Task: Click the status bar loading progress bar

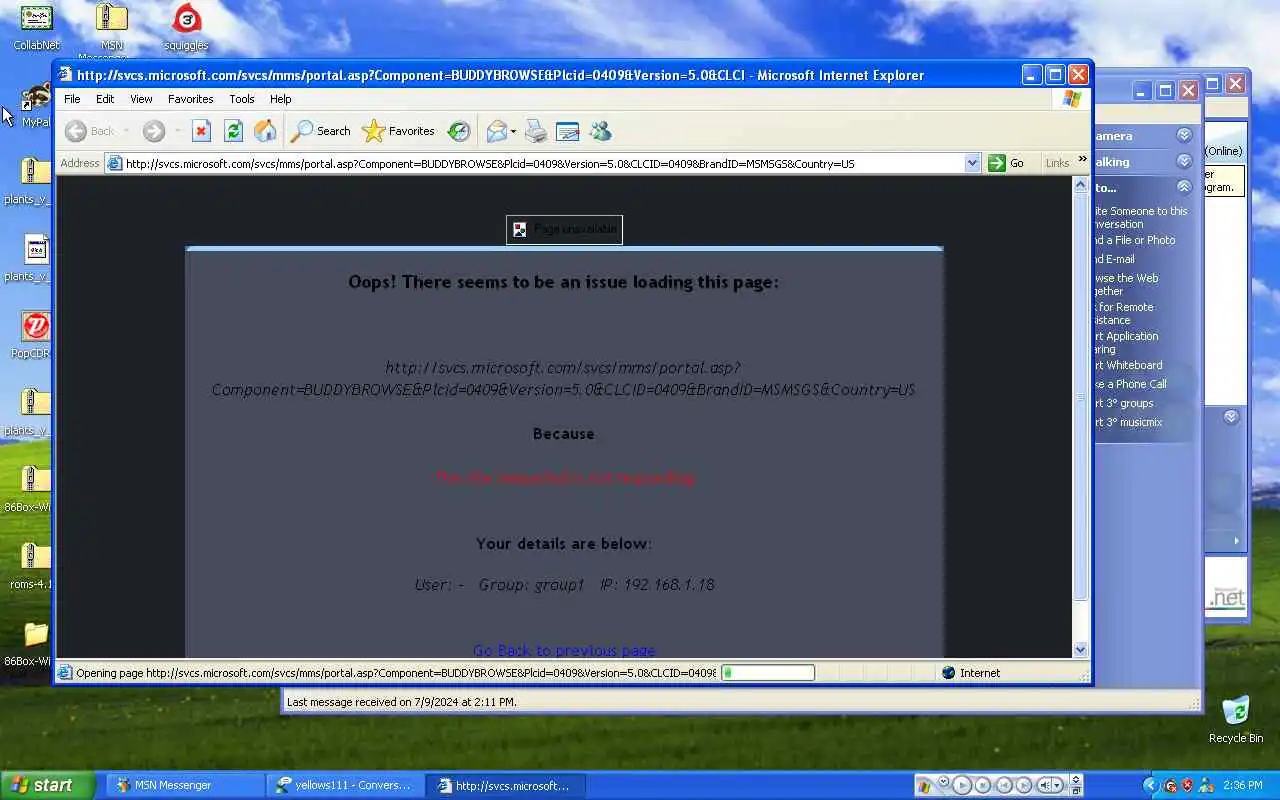Action: tap(767, 673)
